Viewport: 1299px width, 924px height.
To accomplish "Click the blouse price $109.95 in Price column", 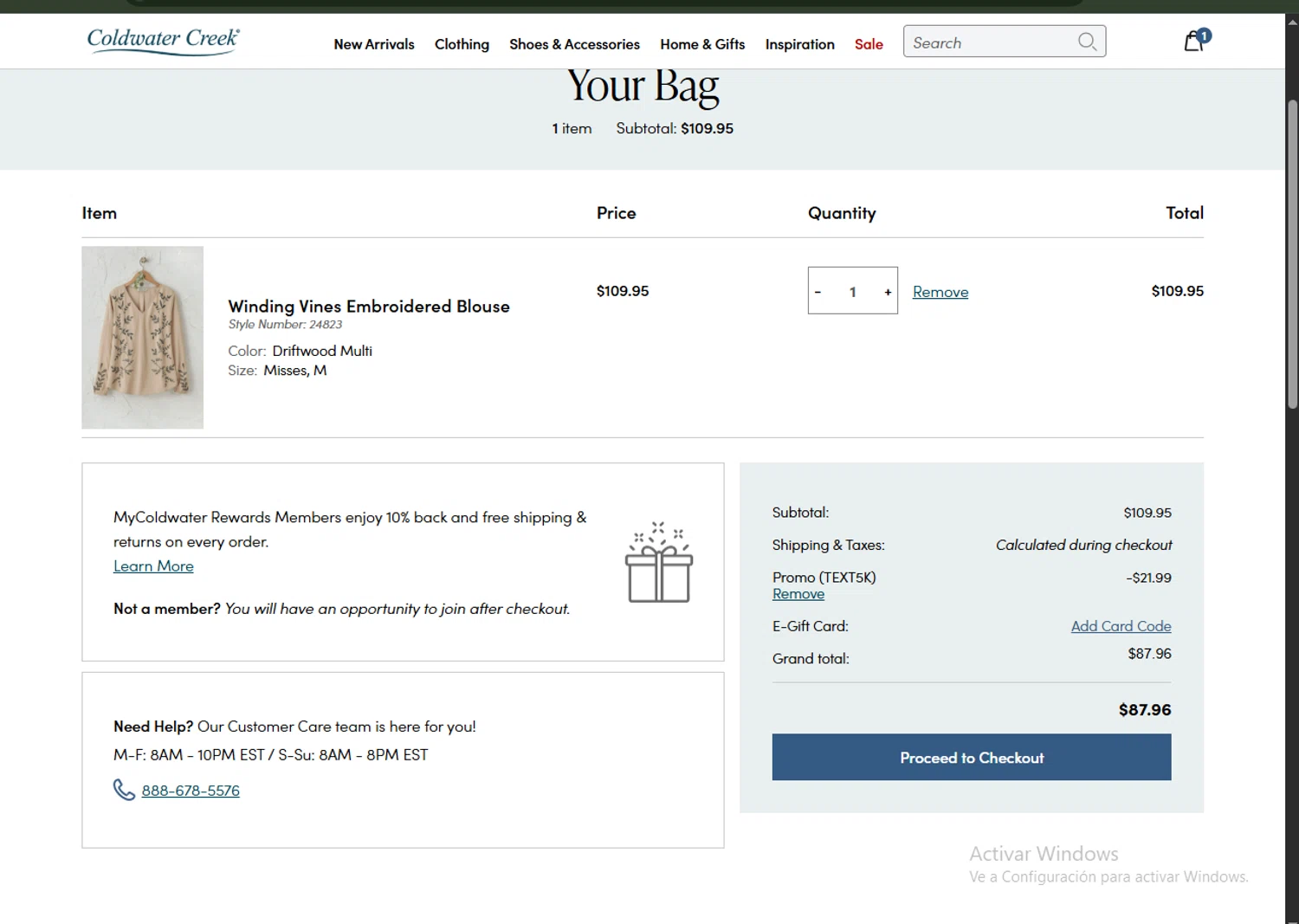I will (x=623, y=291).
